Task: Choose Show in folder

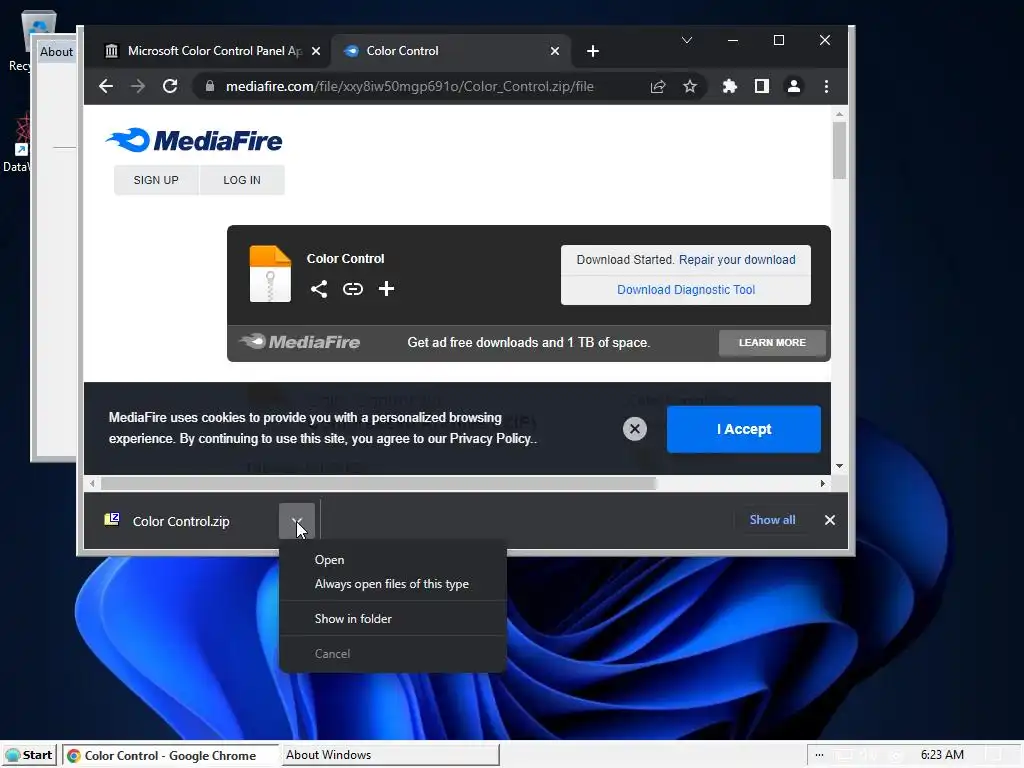Action: [392, 618]
